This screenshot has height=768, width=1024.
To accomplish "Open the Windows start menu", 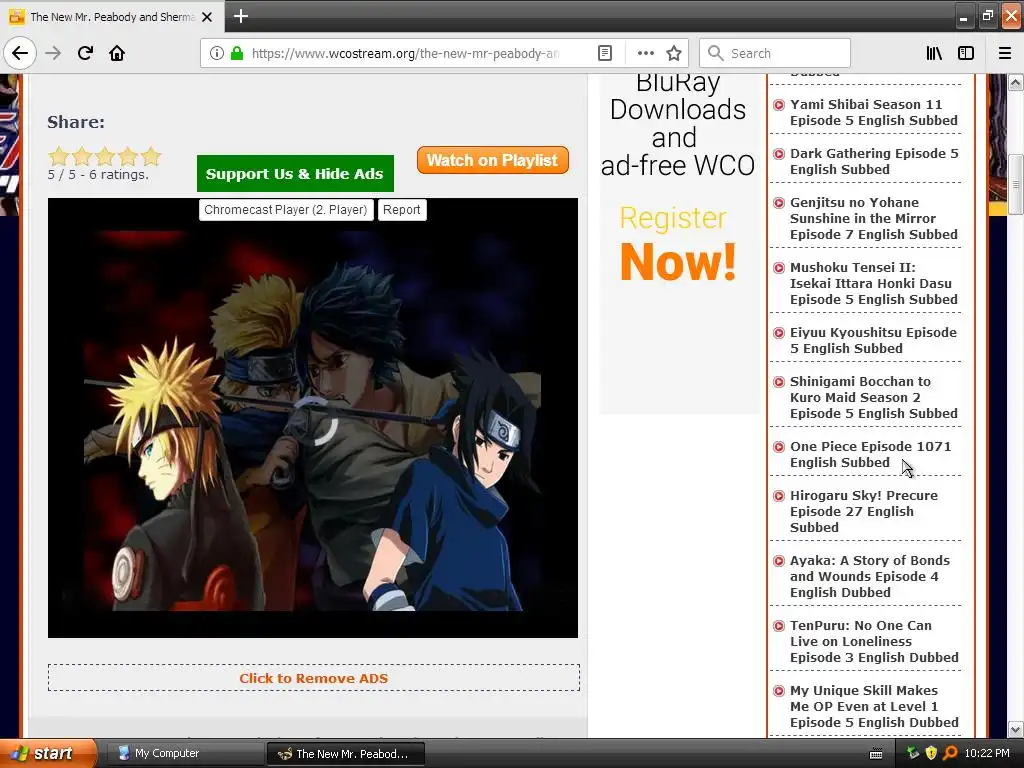I will pos(47,753).
